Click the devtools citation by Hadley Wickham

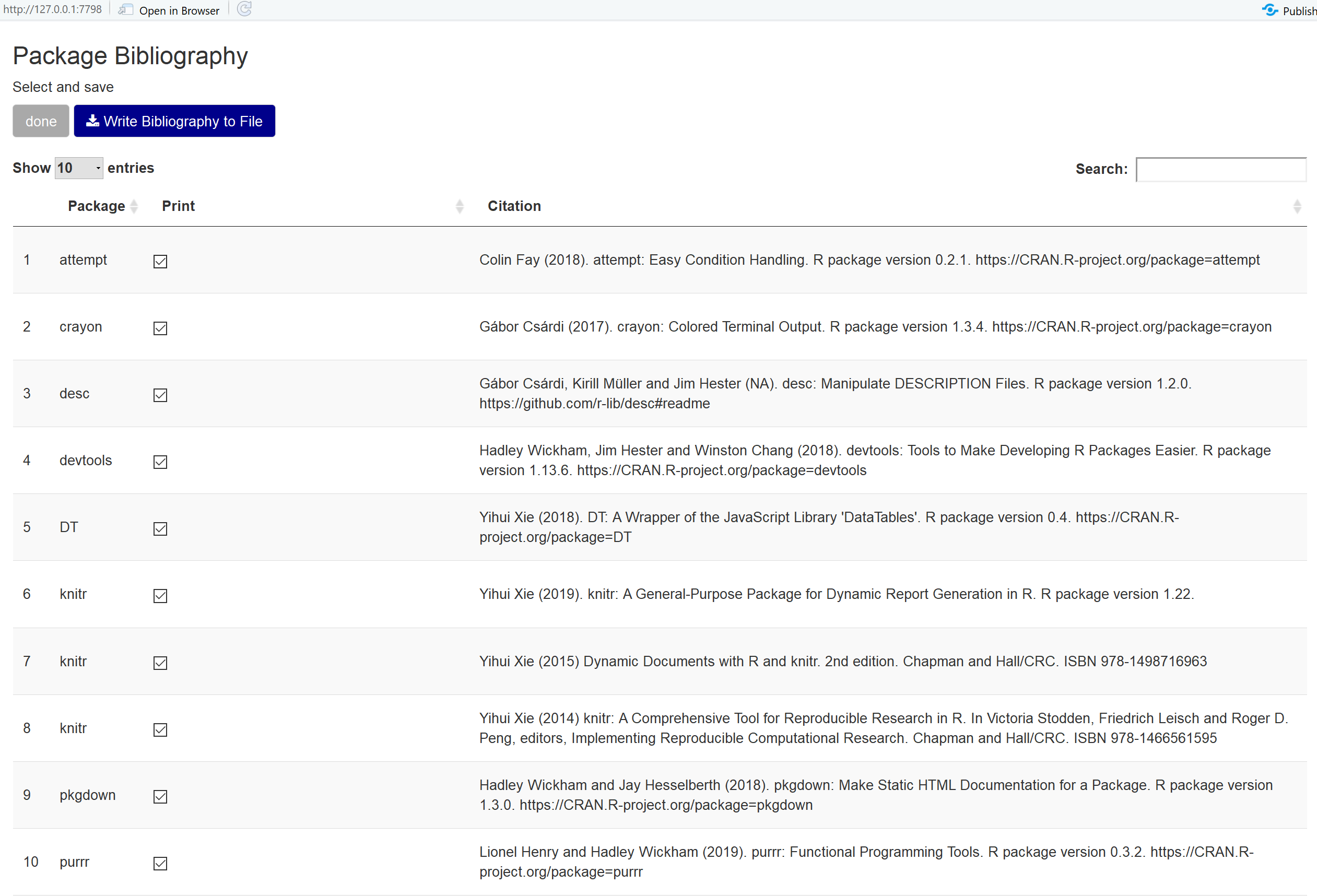pos(875,460)
